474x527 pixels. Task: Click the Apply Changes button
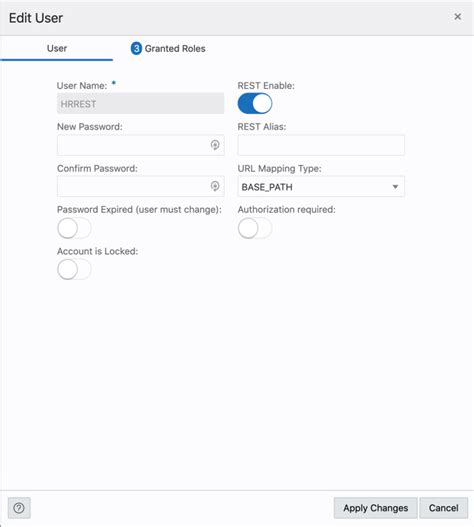[376, 508]
